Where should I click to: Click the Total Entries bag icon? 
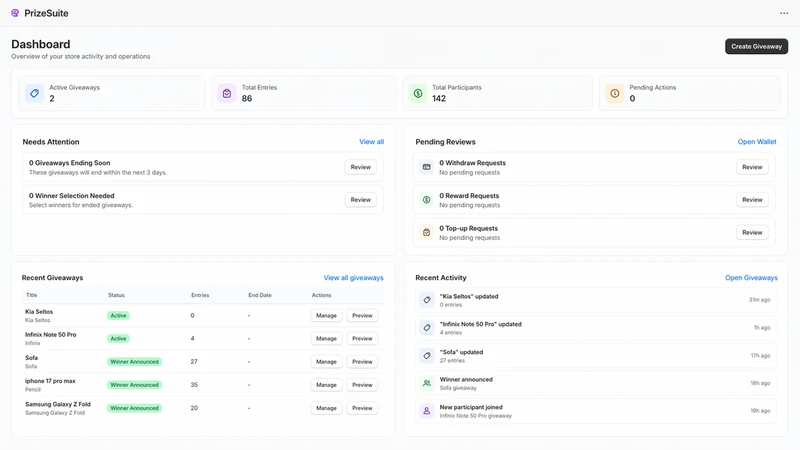pyautogui.click(x=227, y=93)
